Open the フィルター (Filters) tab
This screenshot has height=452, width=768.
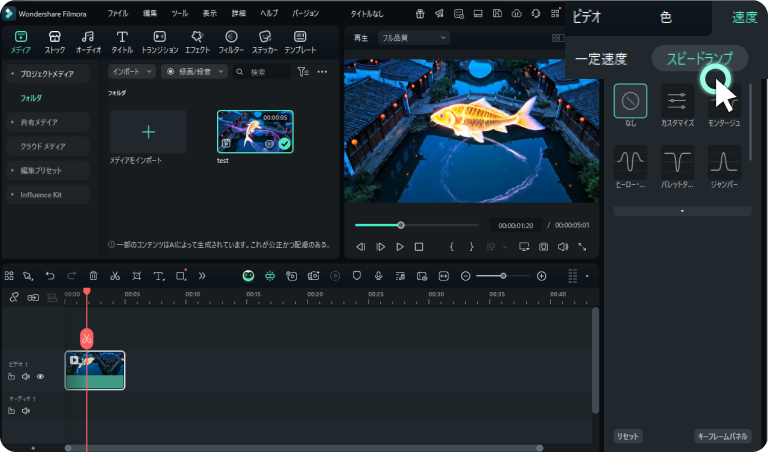(231, 42)
